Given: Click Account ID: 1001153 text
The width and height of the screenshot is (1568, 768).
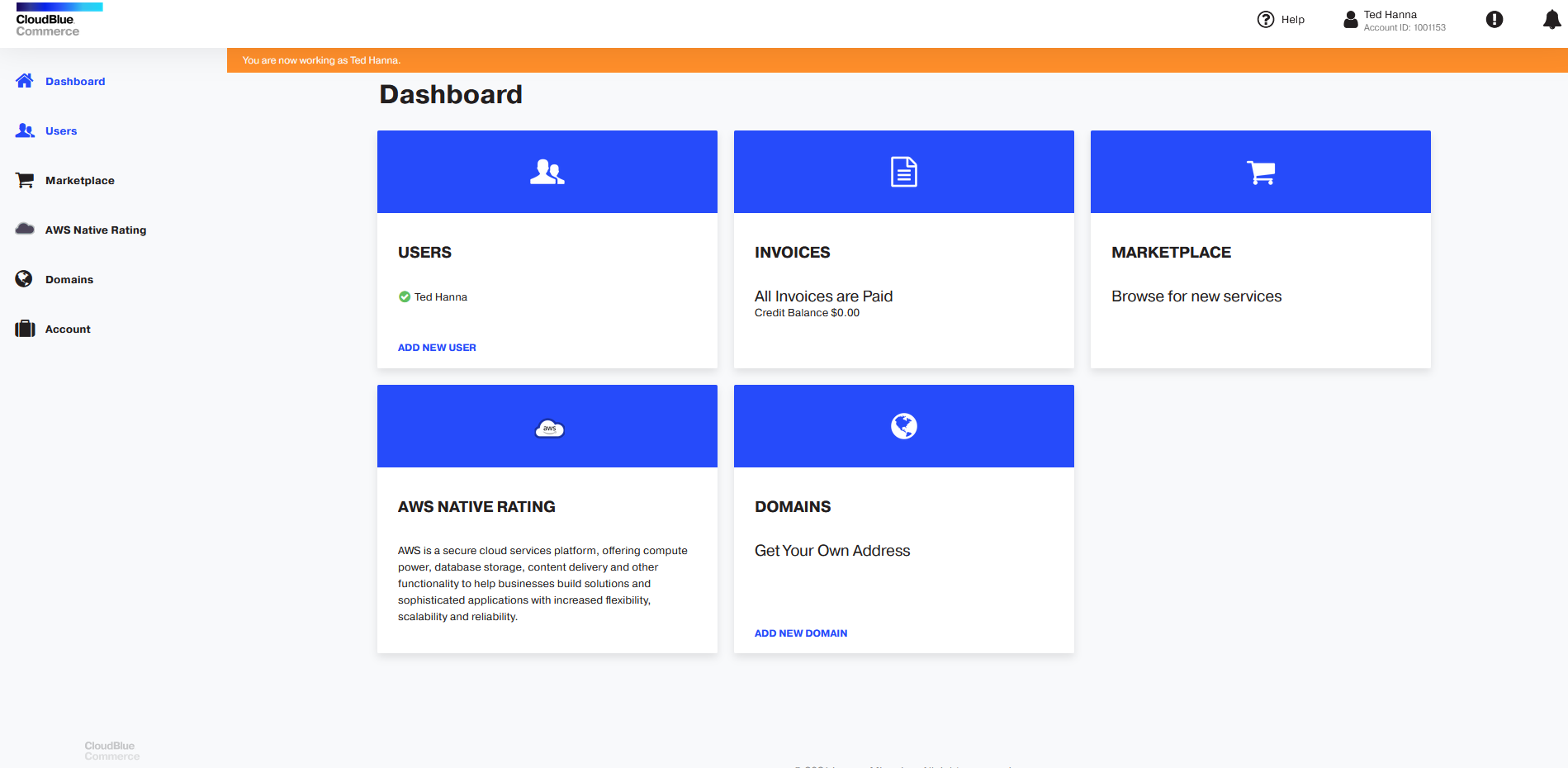Looking at the screenshot, I should pyautogui.click(x=1405, y=28).
